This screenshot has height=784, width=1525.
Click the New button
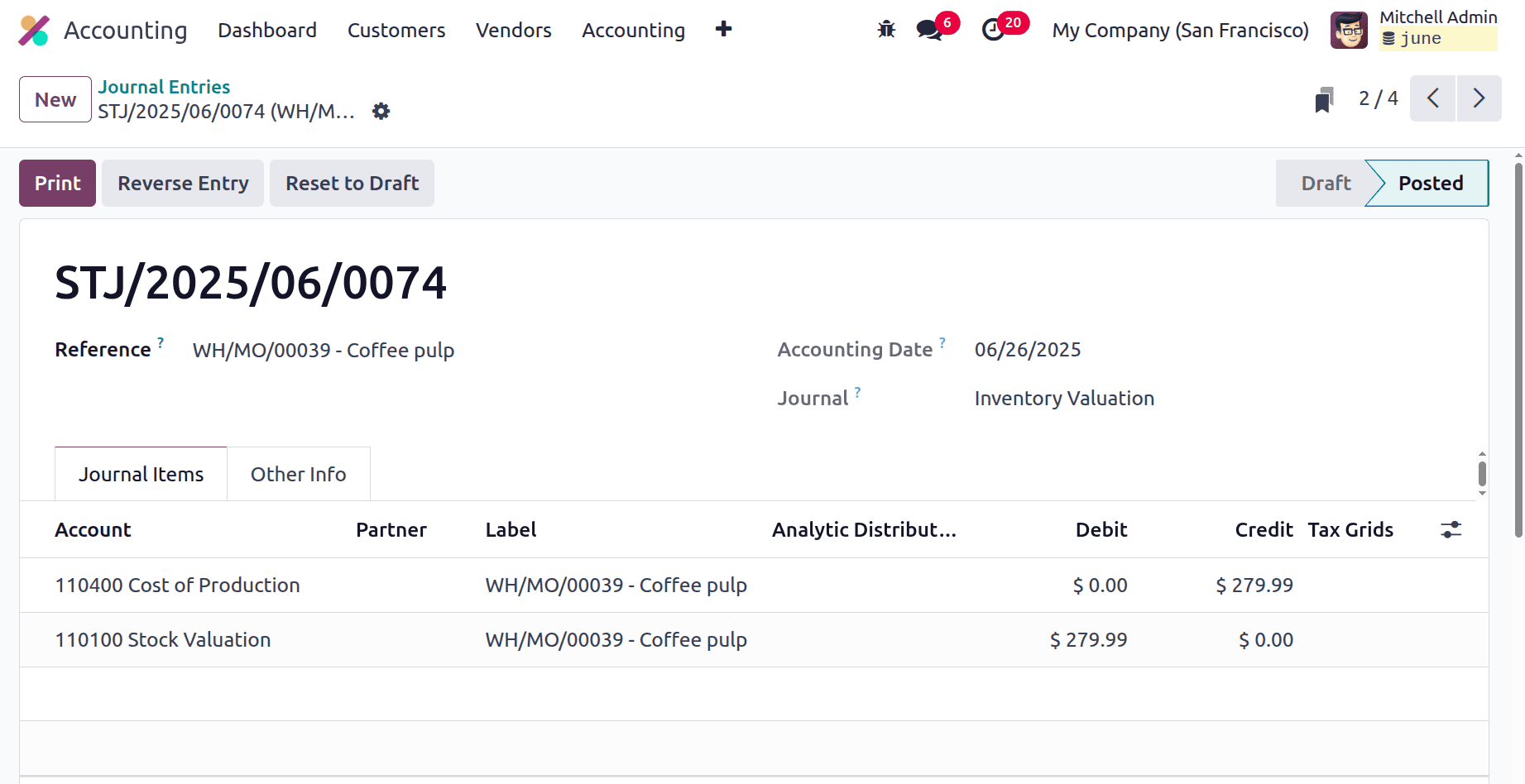tap(55, 99)
